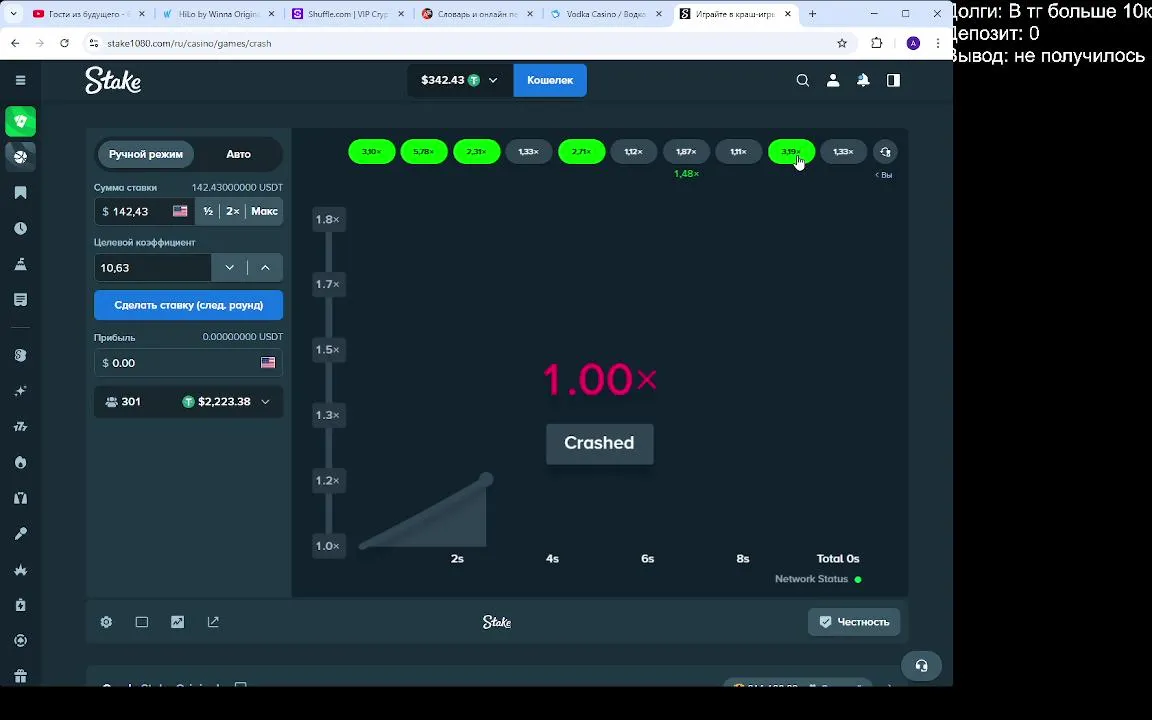Click the Stake logo in the header
1152x720 pixels.
coord(112,80)
